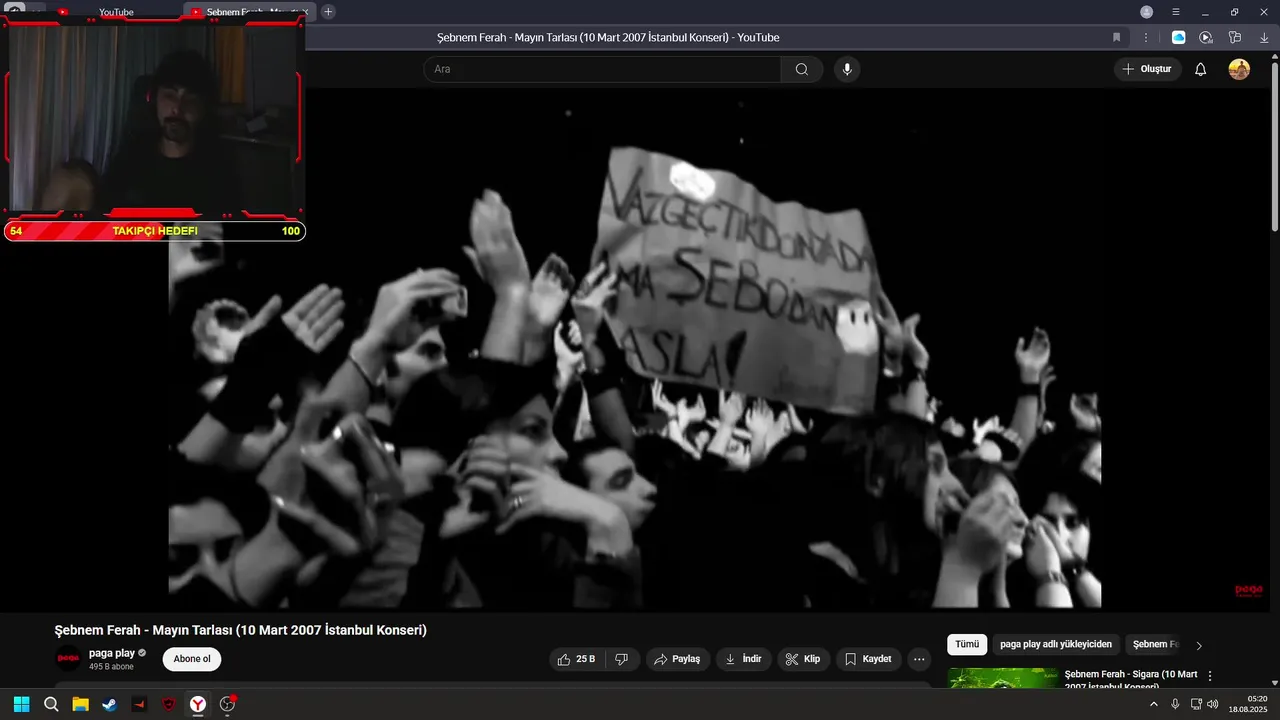The height and width of the screenshot is (720, 1280).
Task: Open browser profile account icon
Action: point(1147,12)
